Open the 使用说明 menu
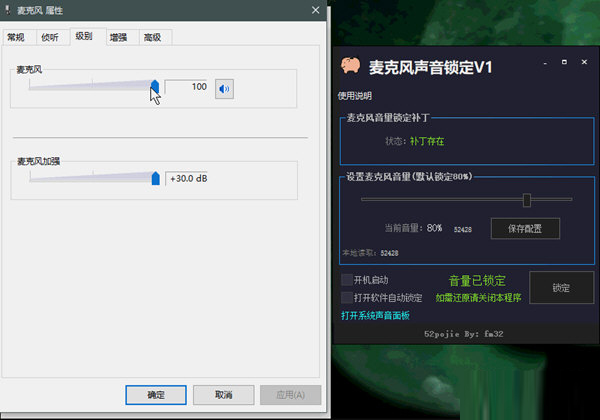This screenshot has width=600, height=420. point(354,96)
